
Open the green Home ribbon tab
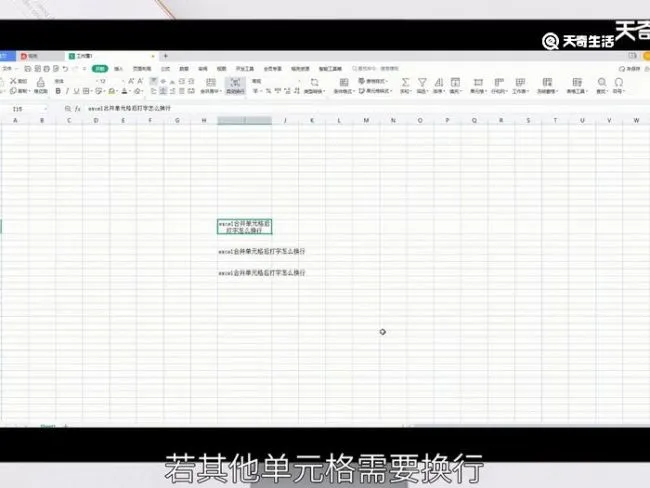[99, 68]
